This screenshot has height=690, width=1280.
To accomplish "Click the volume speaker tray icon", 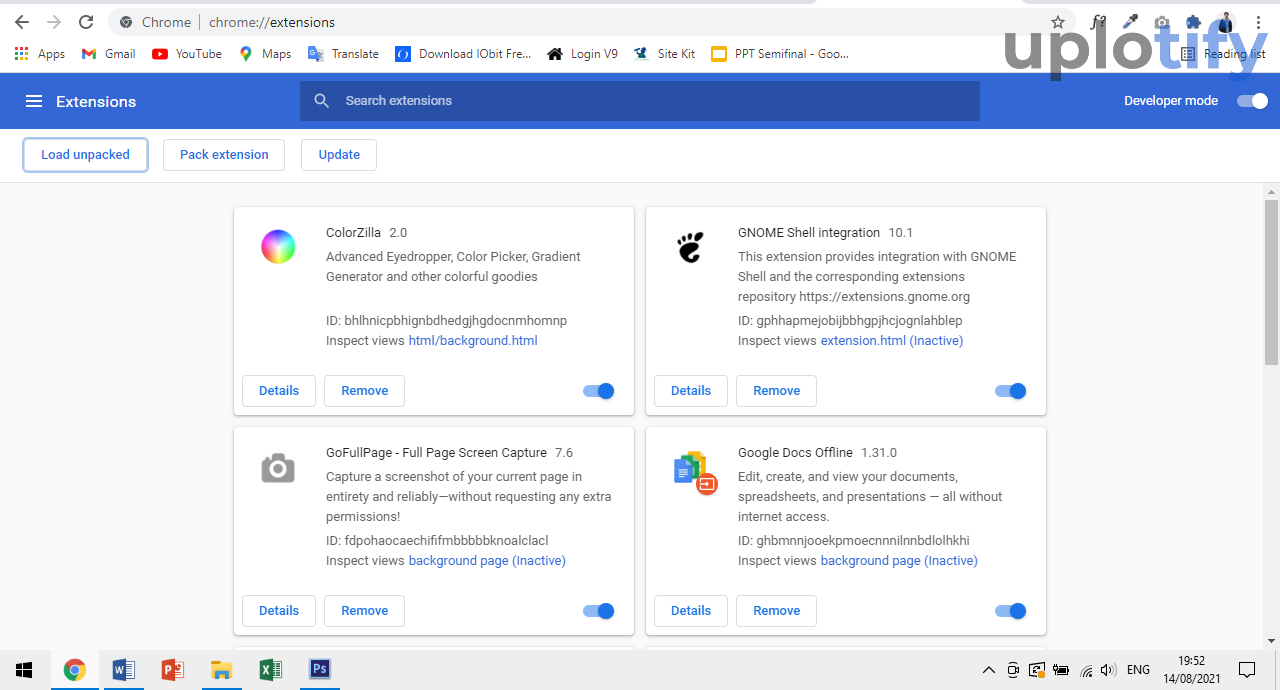I will click(1108, 670).
